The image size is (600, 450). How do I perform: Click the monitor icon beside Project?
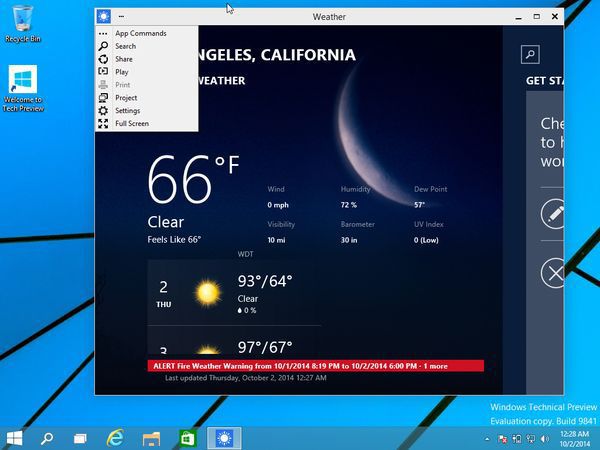point(103,98)
